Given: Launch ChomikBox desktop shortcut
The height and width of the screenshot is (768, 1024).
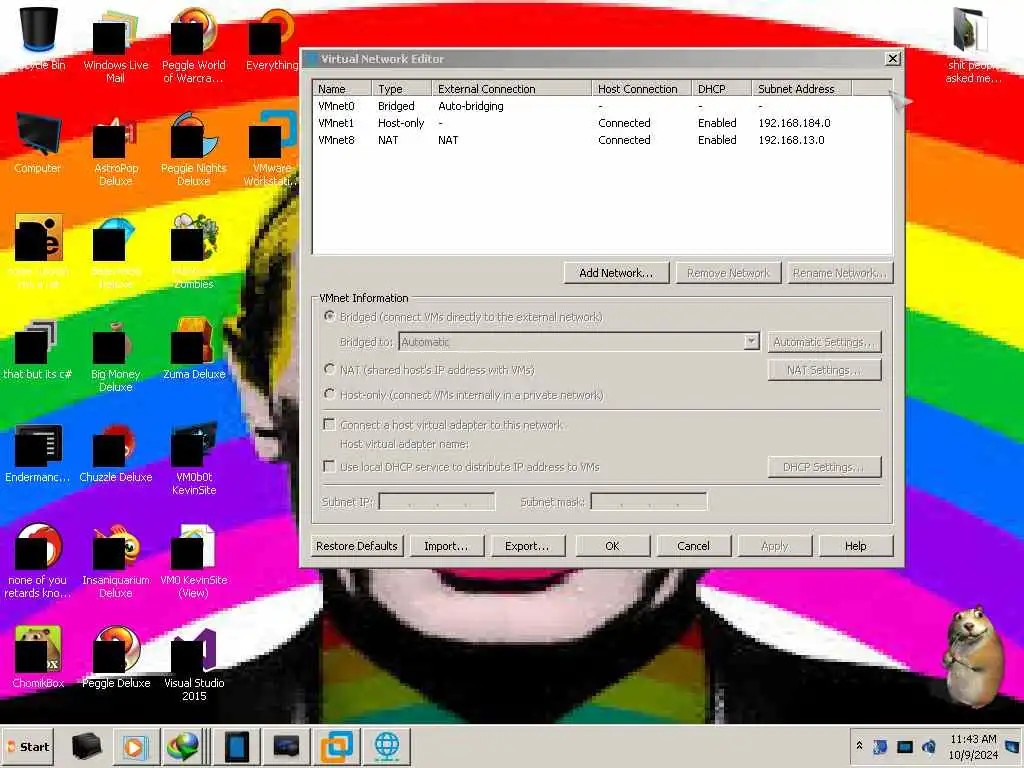Looking at the screenshot, I should (37, 656).
